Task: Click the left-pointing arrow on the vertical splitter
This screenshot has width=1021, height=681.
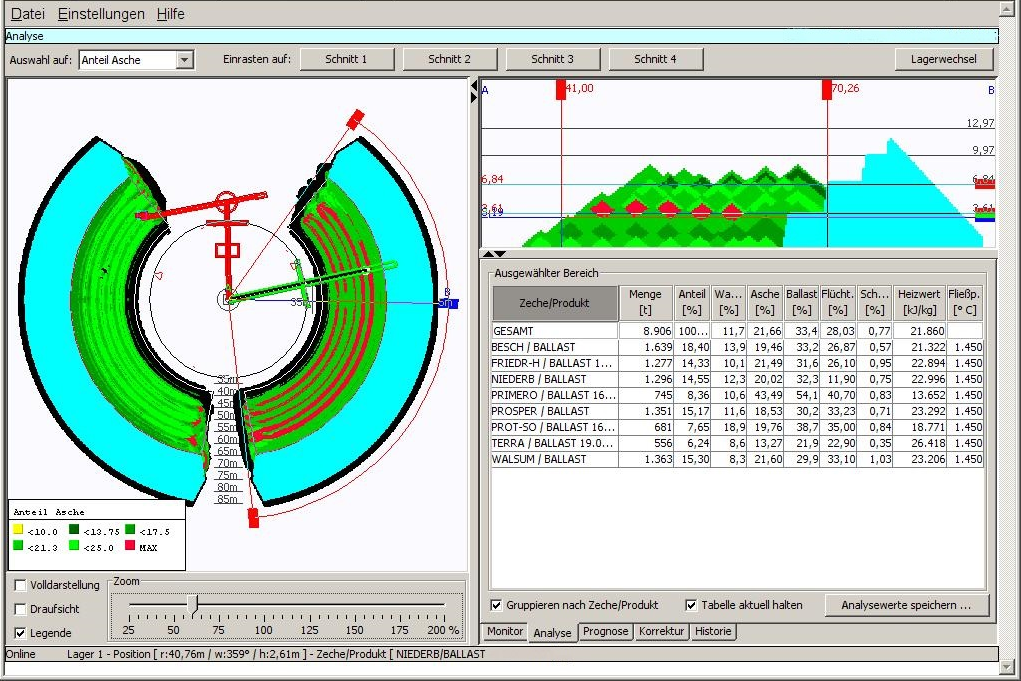Action: click(473, 85)
